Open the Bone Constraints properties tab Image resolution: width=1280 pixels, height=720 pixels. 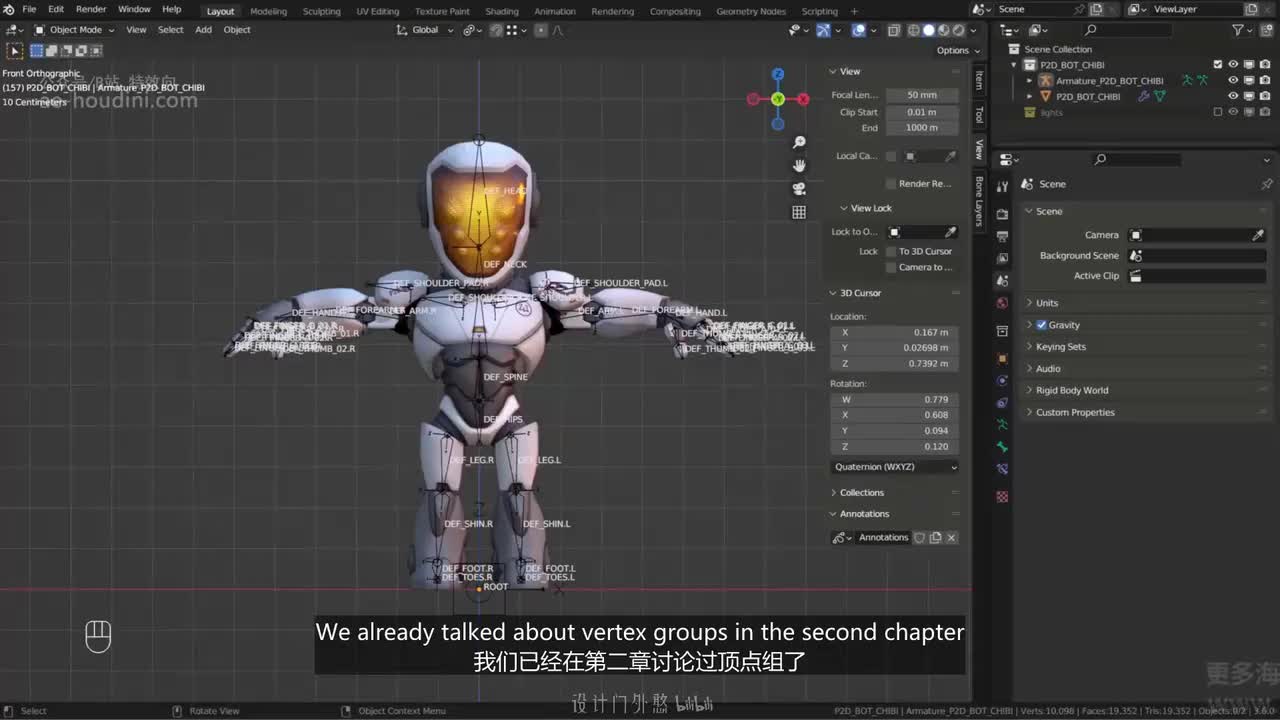pyautogui.click(x=1002, y=469)
